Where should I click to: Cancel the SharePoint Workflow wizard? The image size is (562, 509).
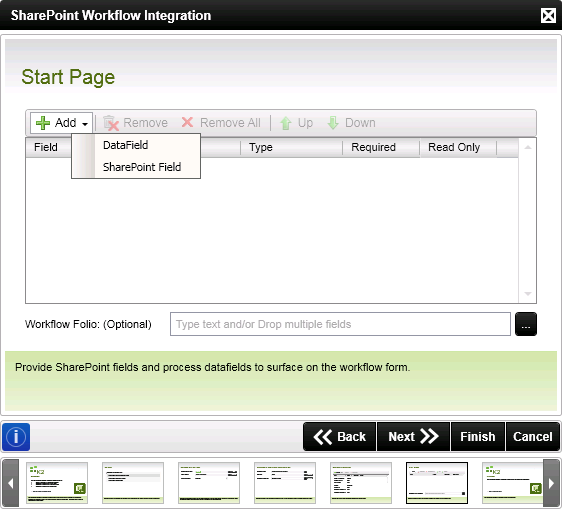[533, 437]
